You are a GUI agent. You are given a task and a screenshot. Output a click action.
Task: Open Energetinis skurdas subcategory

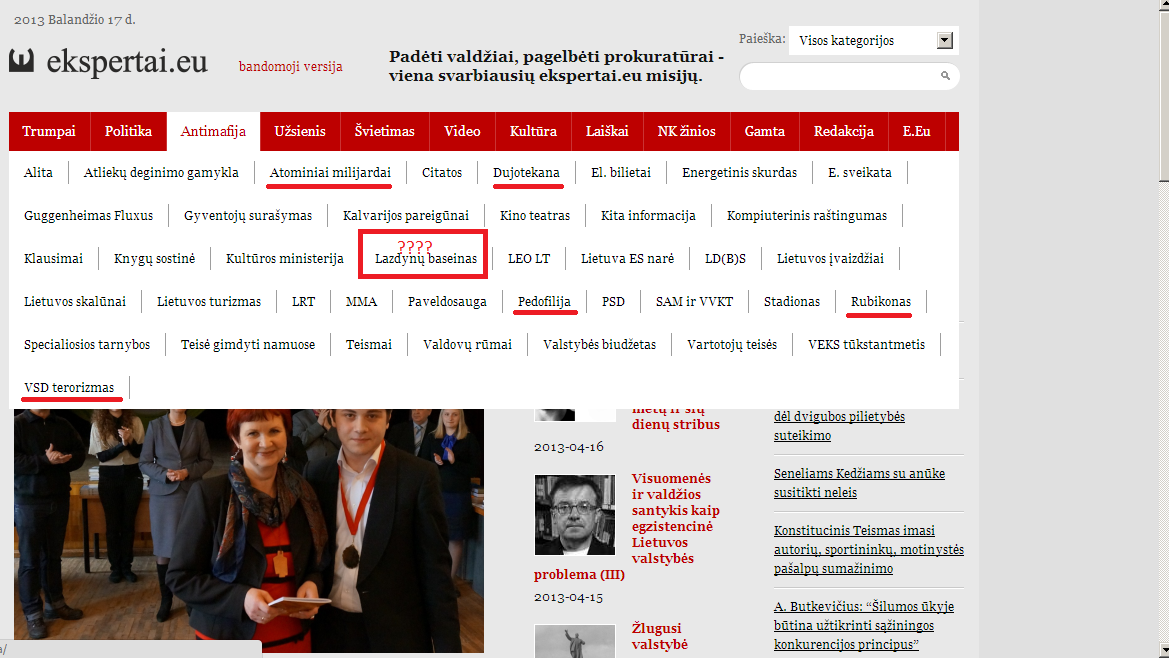tap(740, 173)
